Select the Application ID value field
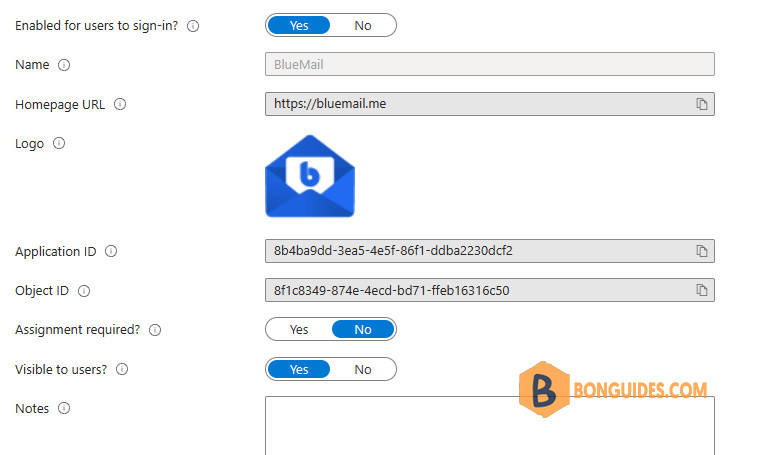Viewport: 768px width, 455px height. (490, 251)
